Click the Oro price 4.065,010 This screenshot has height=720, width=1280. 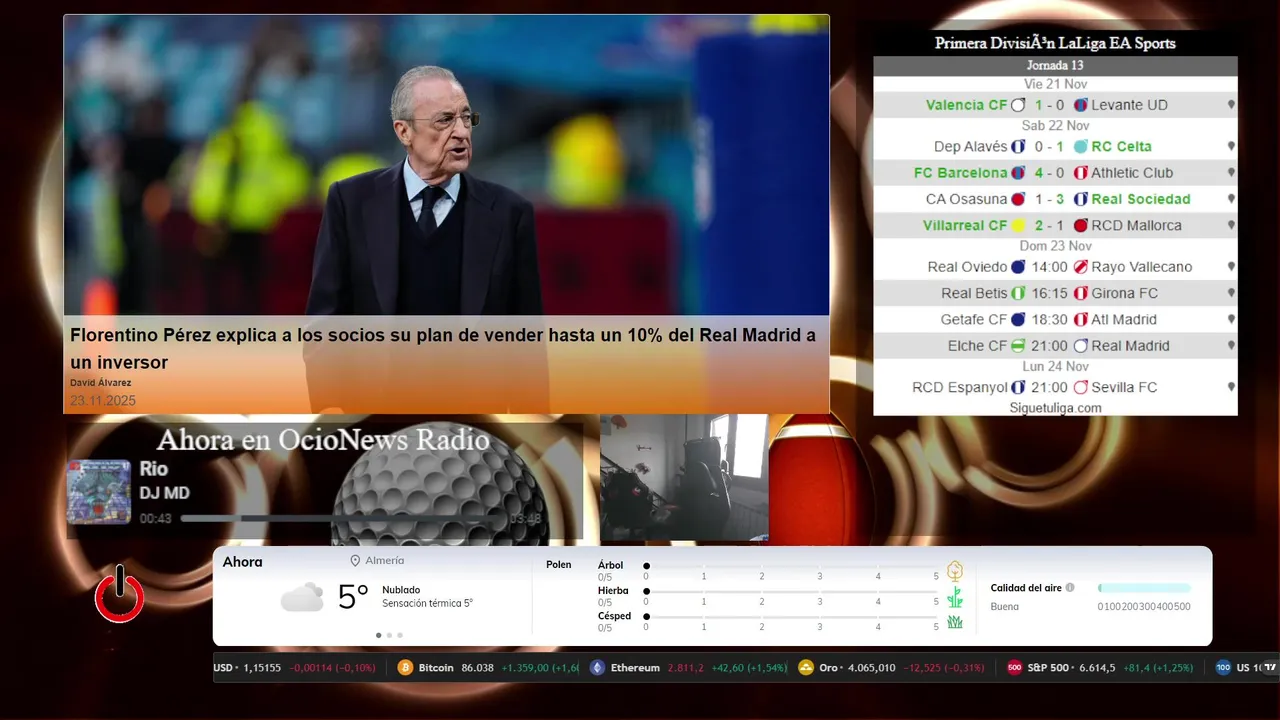pos(872,668)
